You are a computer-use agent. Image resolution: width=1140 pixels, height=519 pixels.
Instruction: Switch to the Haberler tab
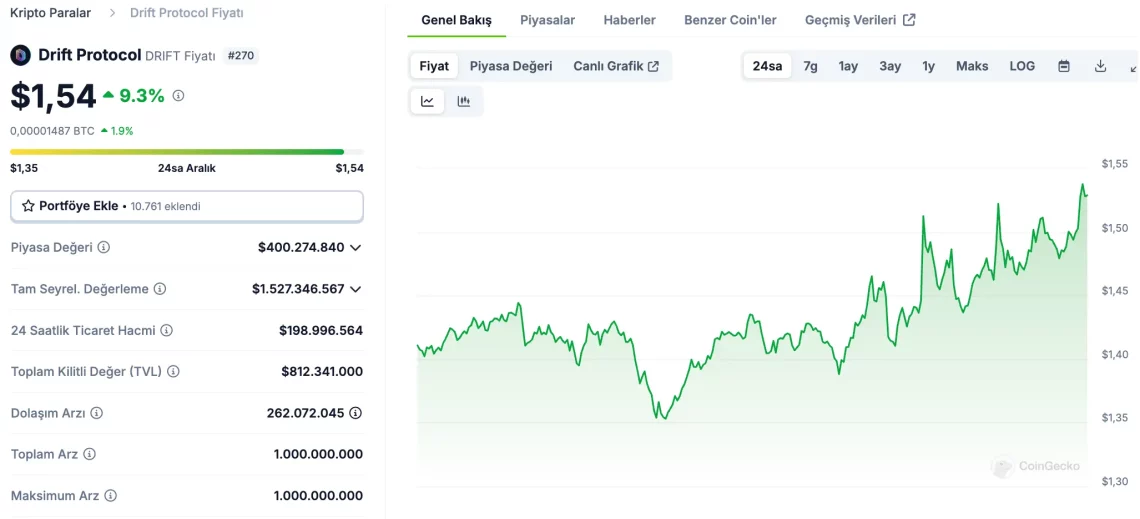[x=629, y=20]
